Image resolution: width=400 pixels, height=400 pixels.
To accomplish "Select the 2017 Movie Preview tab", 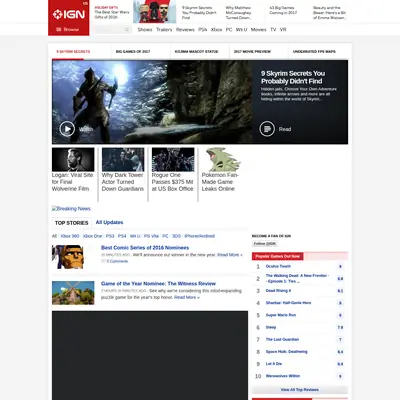I will (252, 52).
